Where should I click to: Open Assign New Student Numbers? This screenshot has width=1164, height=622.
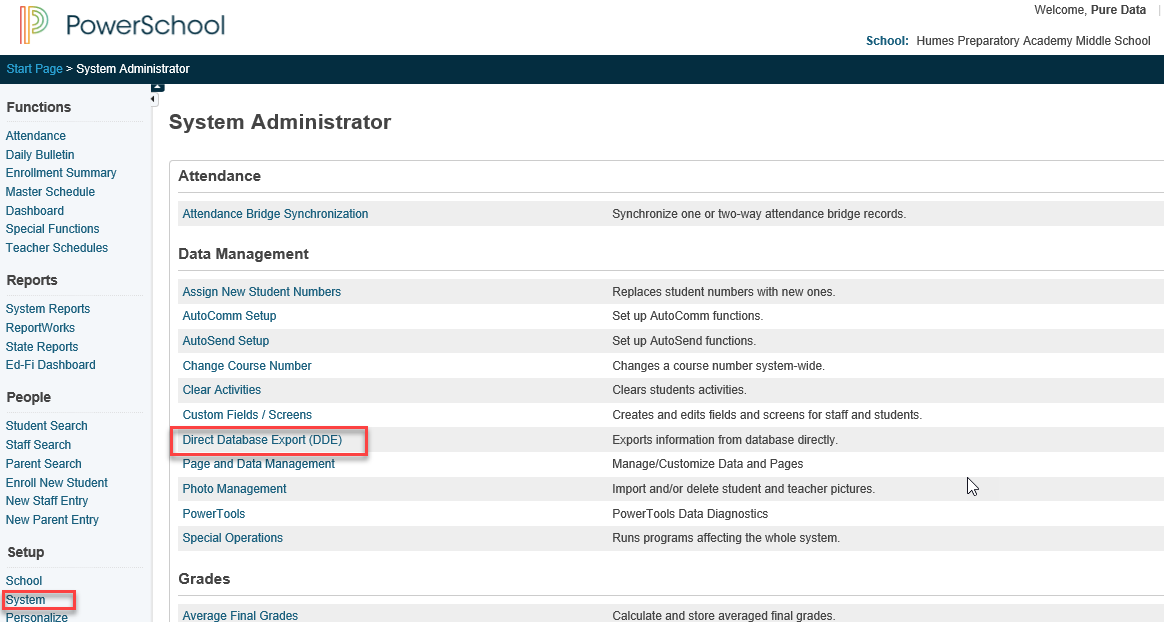(261, 291)
